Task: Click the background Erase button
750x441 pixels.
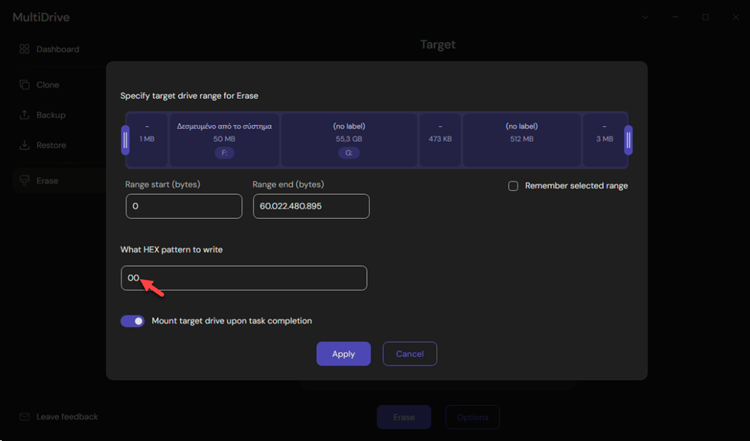Action: [404, 417]
